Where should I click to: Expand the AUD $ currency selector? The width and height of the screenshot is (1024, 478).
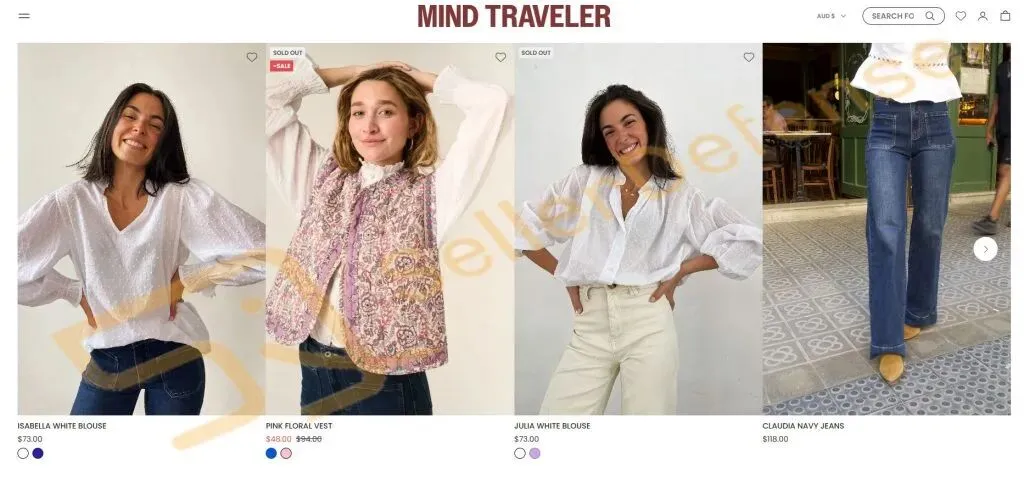tap(831, 16)
